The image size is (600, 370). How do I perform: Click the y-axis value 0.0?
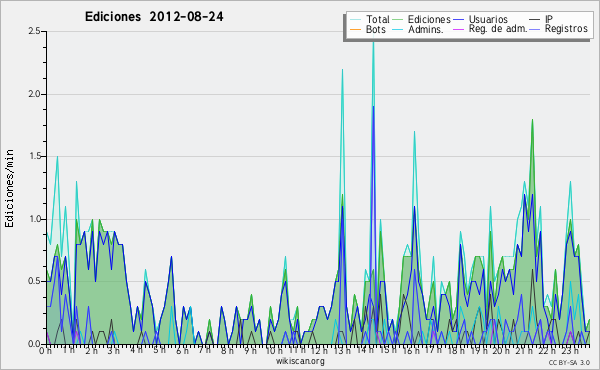34,344
